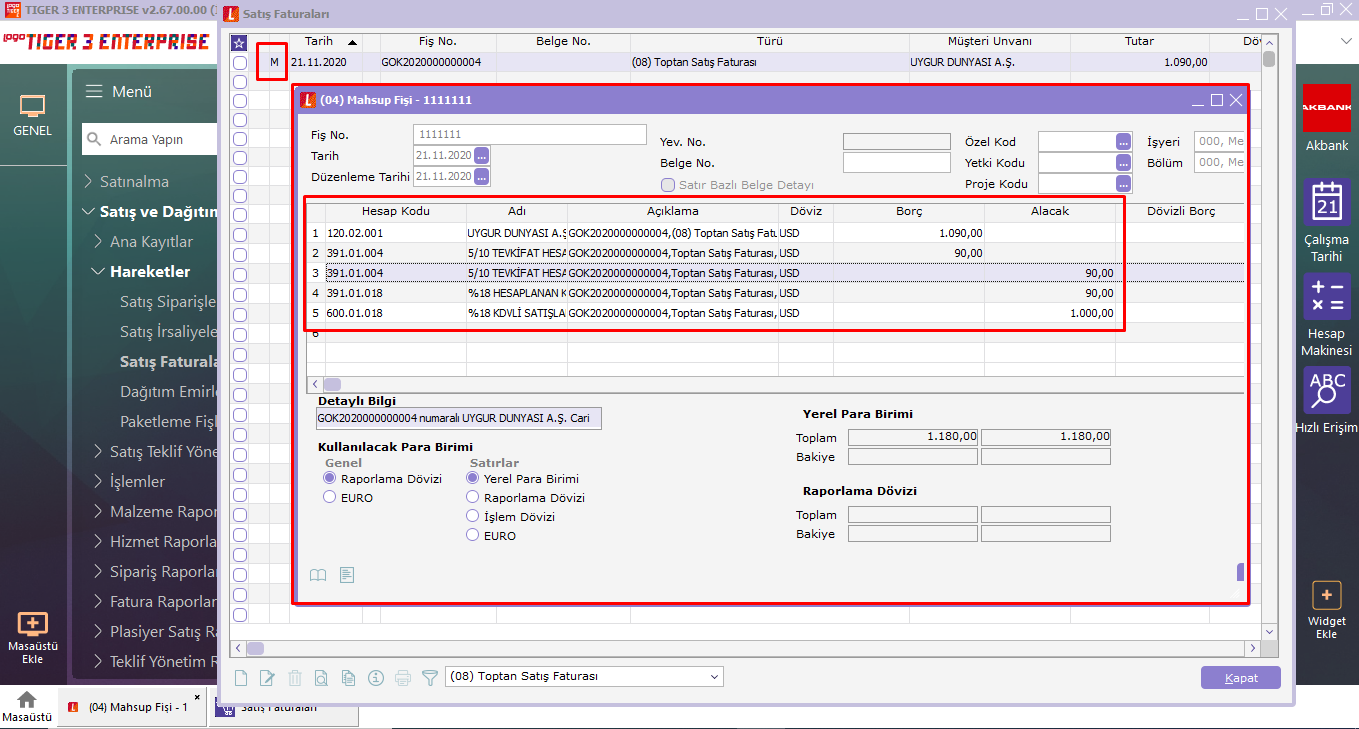Enable Satır Bazlı Belge Detayı checkbox
Image resolution: width=1359 pixels, height=729 pixels.
tap(668, 185)
